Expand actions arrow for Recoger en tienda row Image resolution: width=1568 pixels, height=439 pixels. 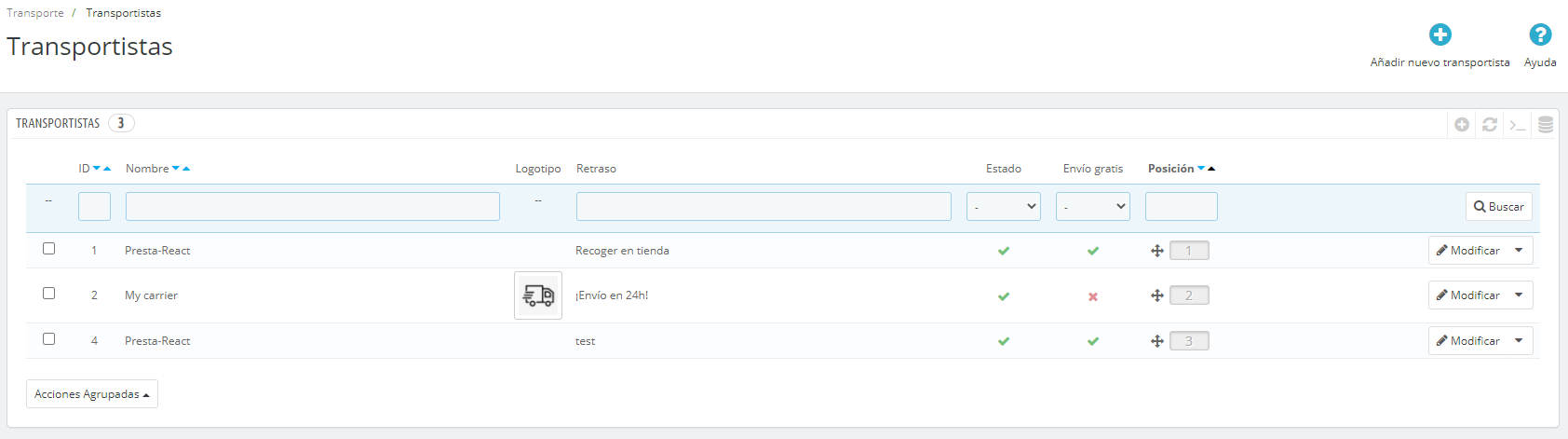1519,250
